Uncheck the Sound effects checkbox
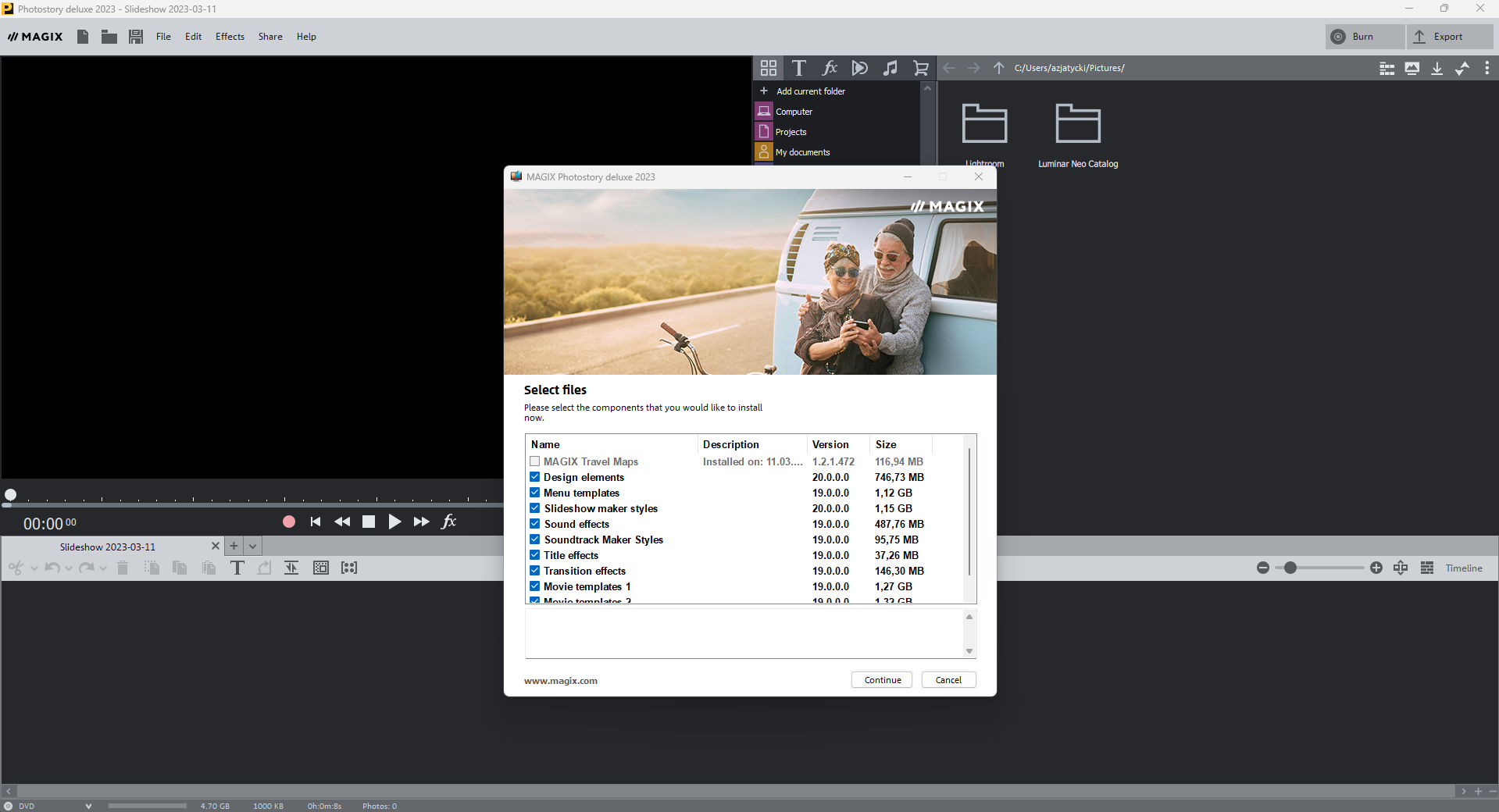 535,524
